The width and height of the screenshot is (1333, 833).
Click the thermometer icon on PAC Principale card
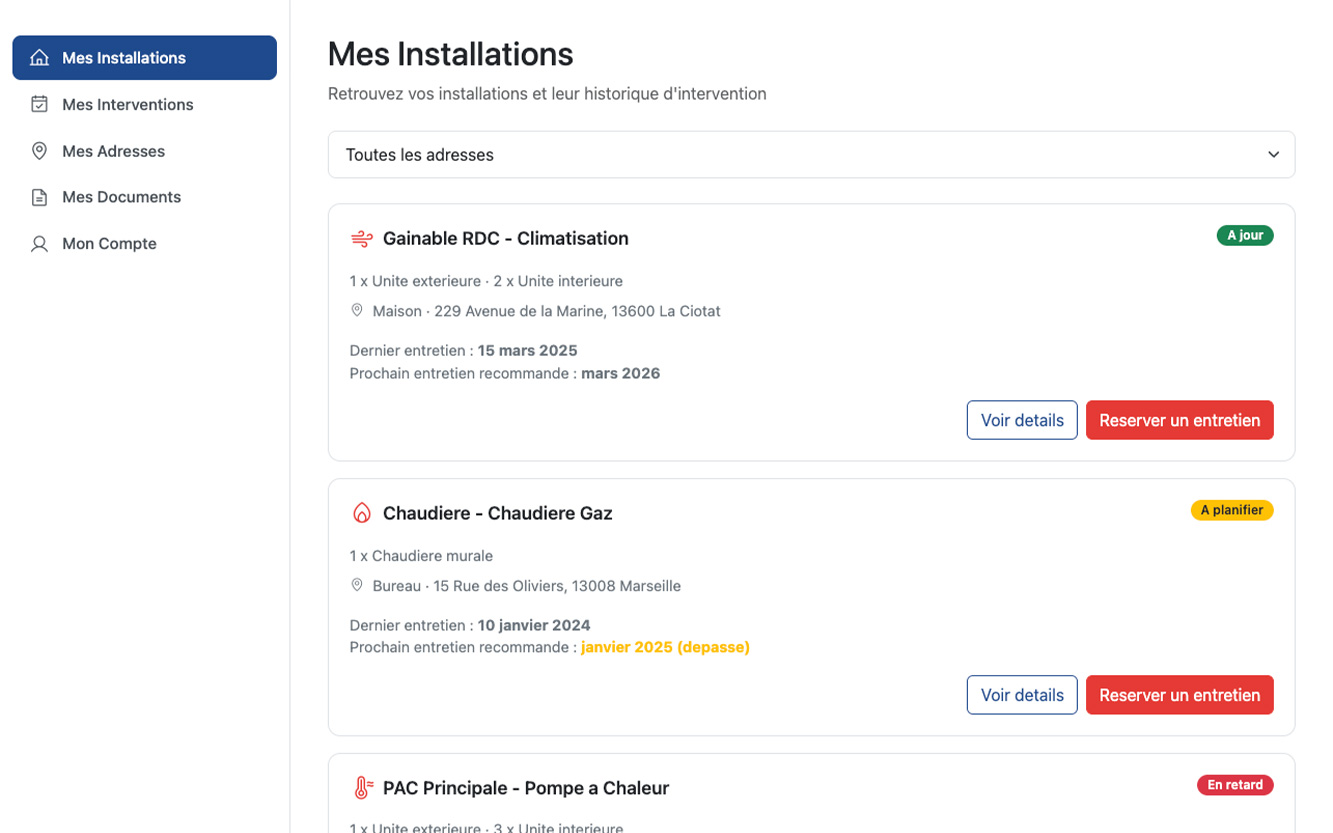pos(361,787)
